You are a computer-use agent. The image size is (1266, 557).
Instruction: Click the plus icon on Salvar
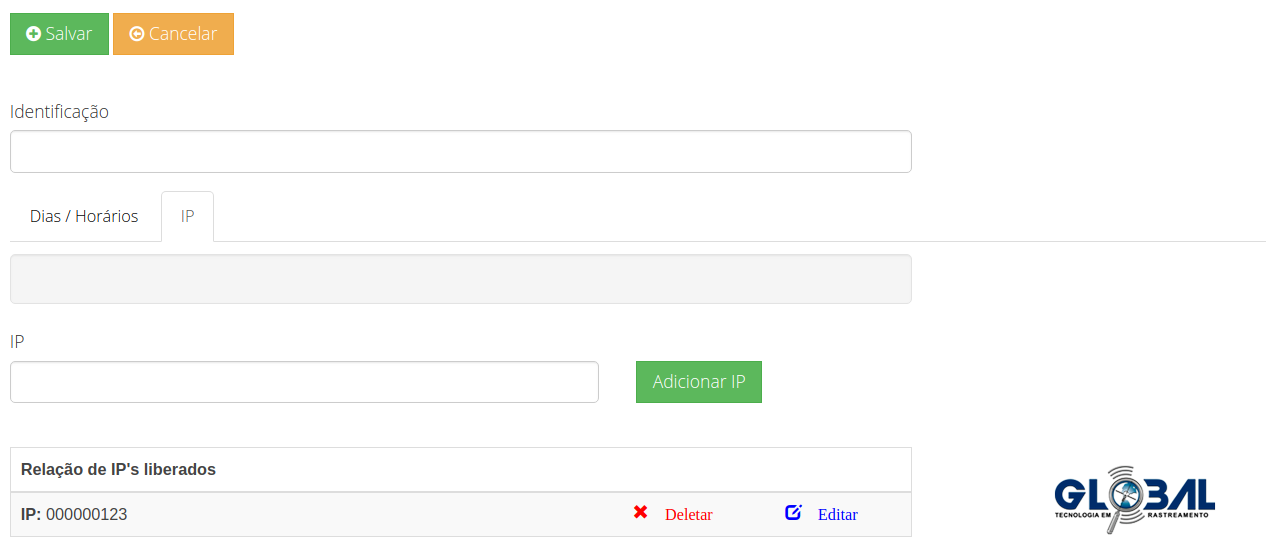(x=33, y=34)
